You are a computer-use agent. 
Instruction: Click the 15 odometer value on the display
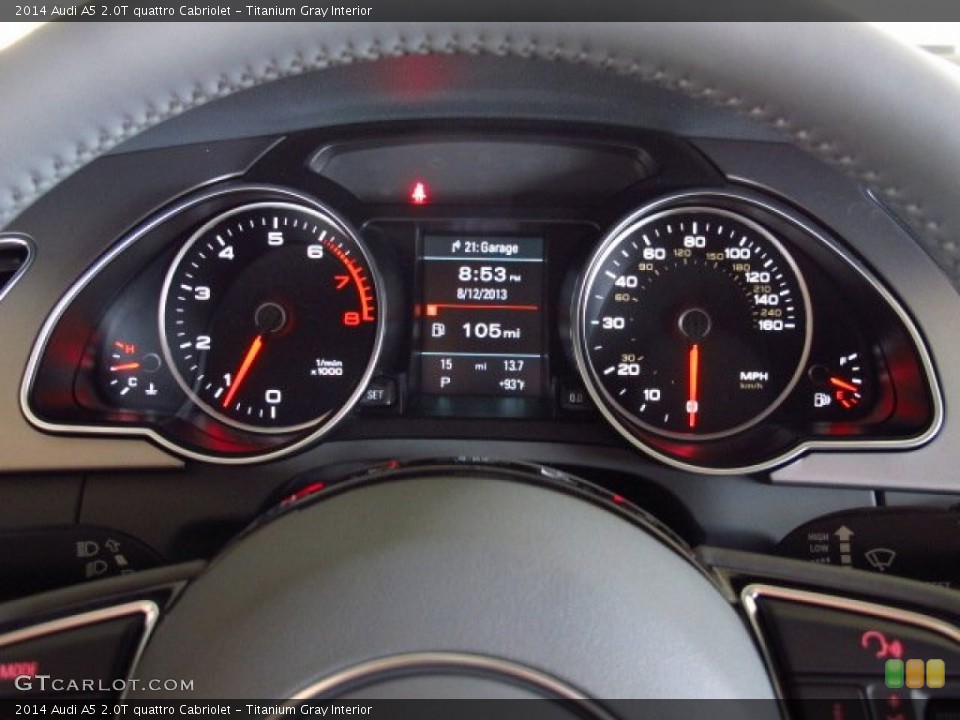tap(446, 365)
